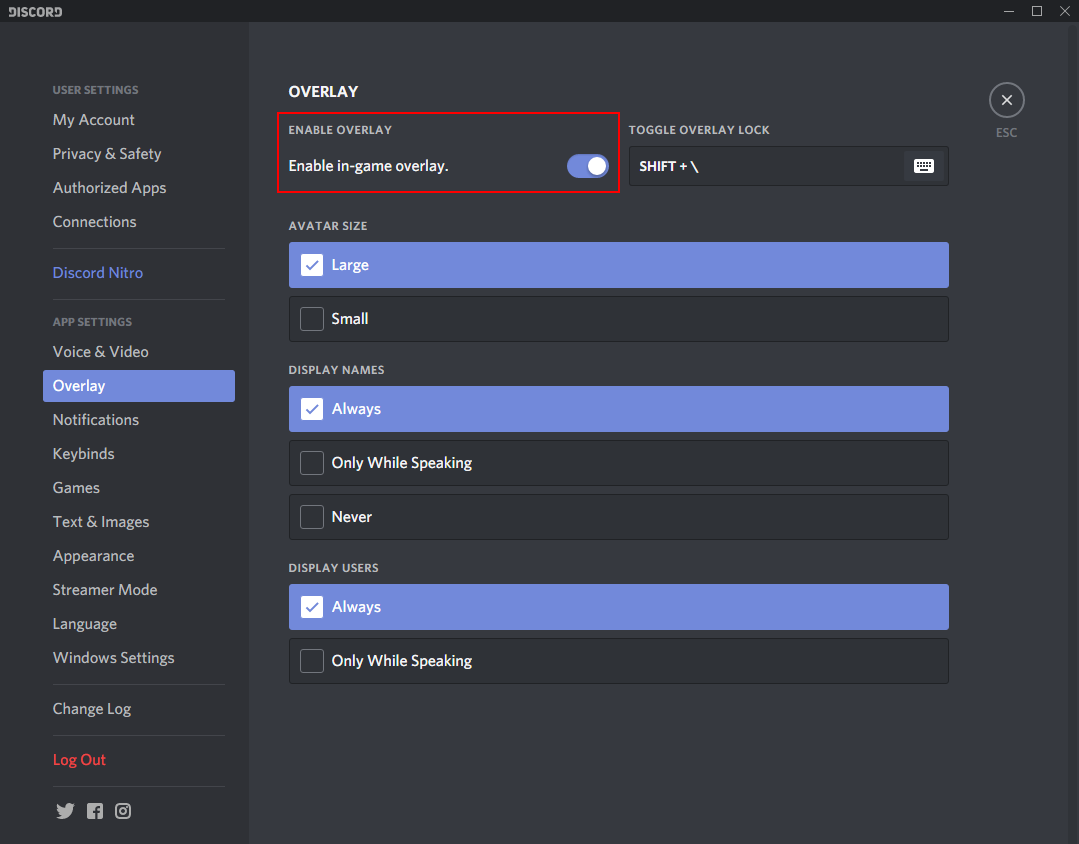Click the Toggle Overlay Lock shortcut field
The width and height of the screenshot is (1079, 844).
tap(765, 166)
